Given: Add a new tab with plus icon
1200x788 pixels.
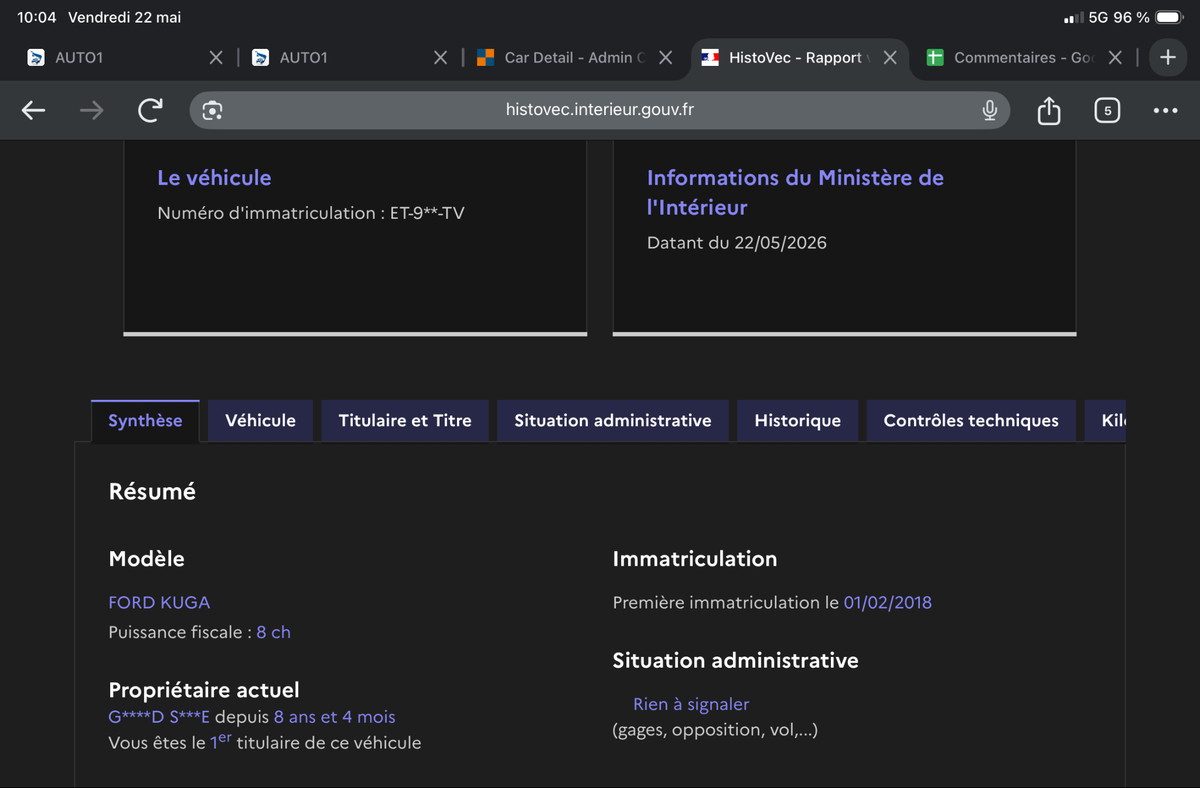Looking at the screenshot, I should (1167, 58).
